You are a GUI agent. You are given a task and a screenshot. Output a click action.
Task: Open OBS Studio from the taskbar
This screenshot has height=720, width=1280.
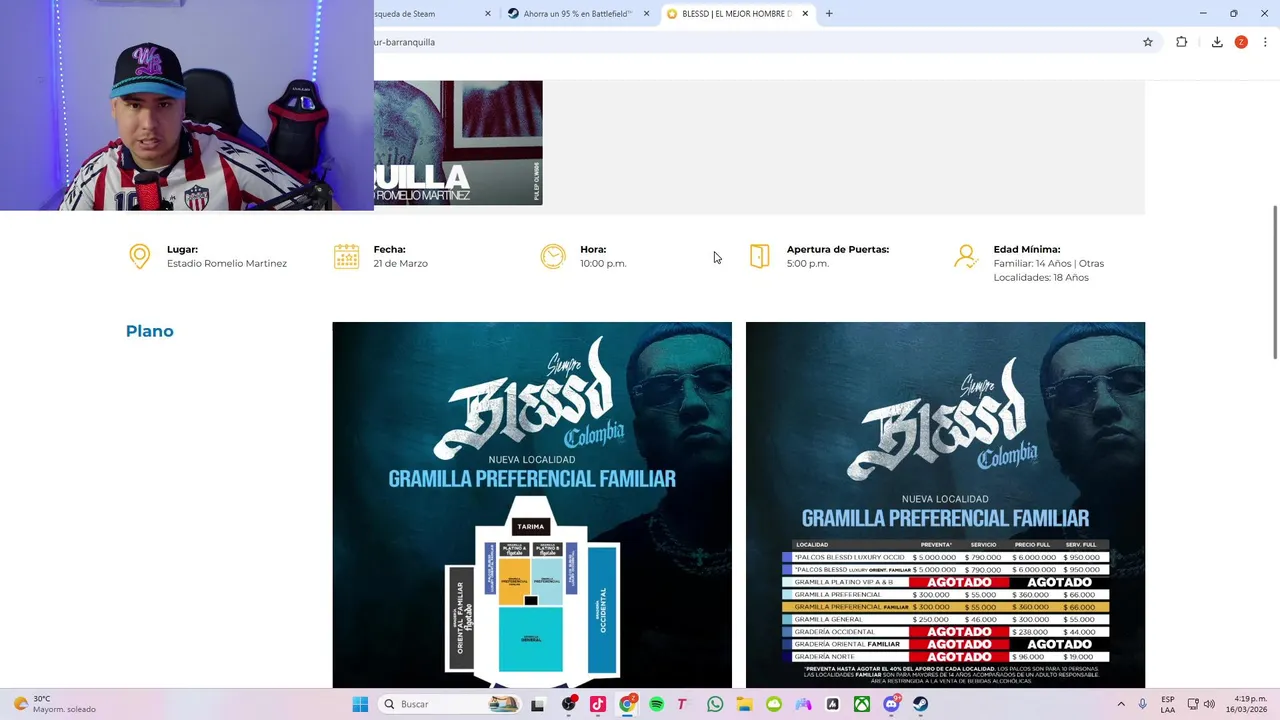pyautogui.click(x=569, y=704)
